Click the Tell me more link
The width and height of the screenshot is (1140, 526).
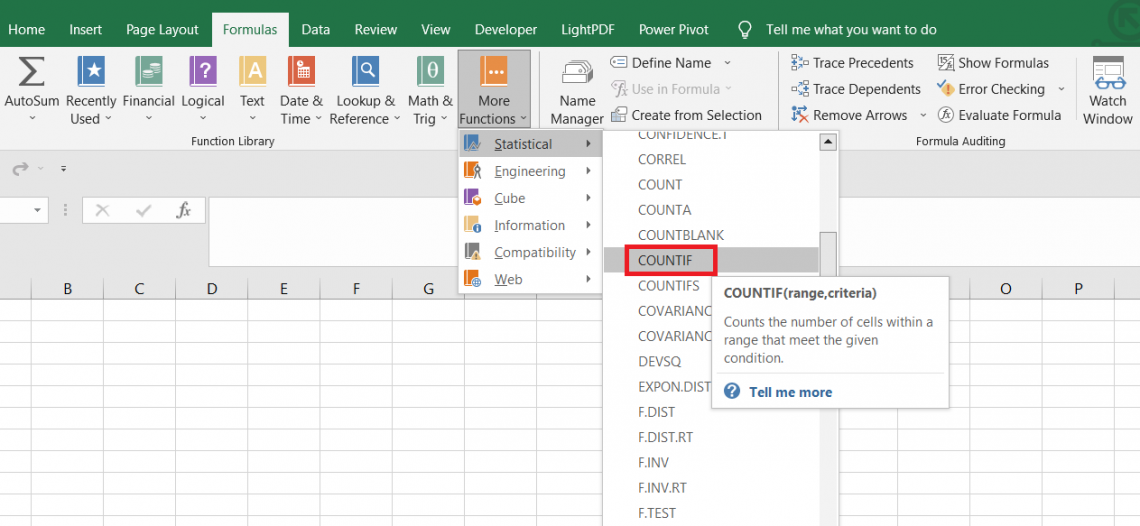click(790, 392)
